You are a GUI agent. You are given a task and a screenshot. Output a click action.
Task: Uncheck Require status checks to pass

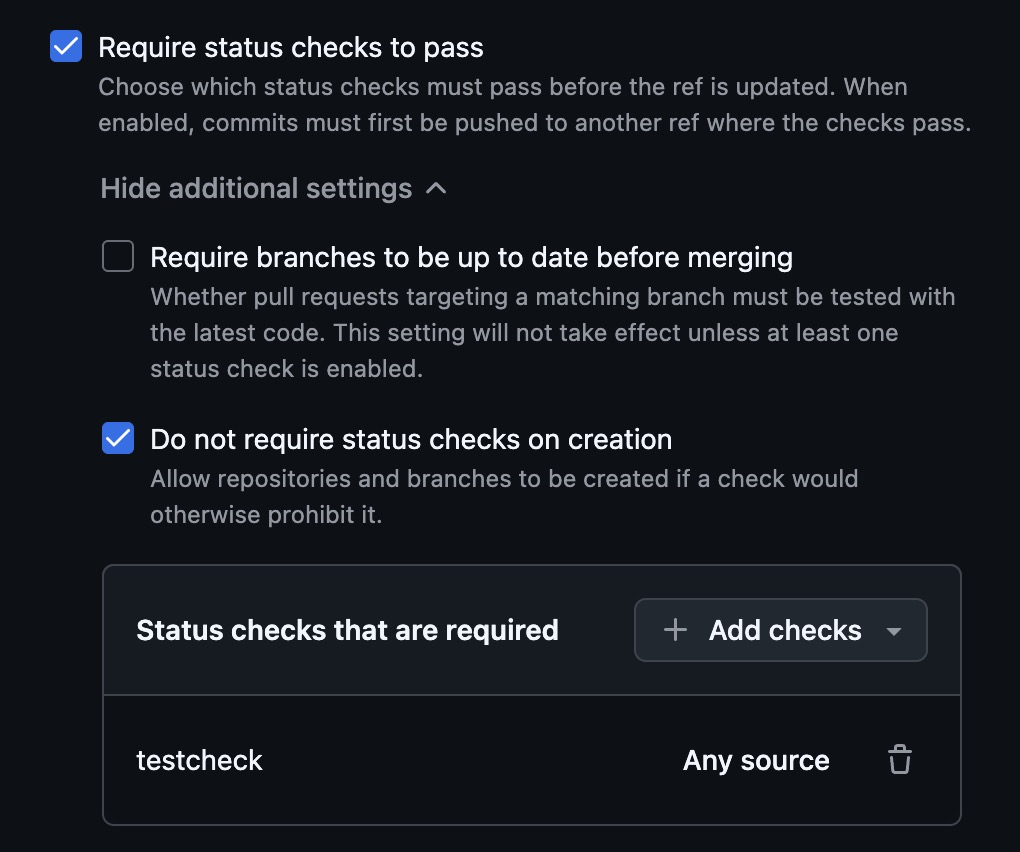coord(66,47)
